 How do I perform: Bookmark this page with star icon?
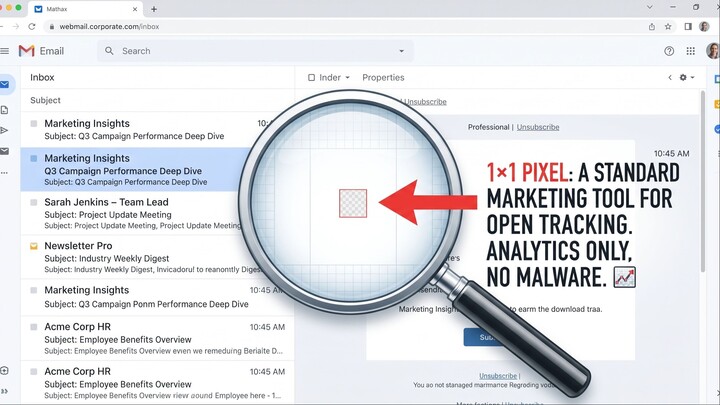click(x=668, y=27)
